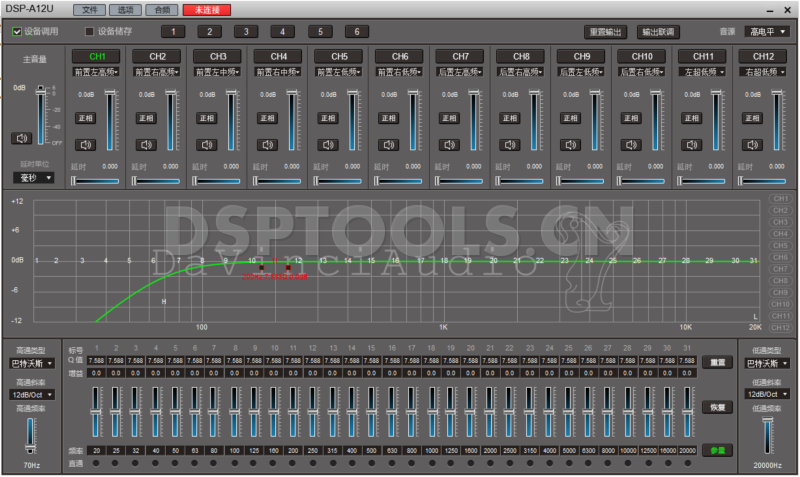Open the 选项 menu

coord(126,10)
